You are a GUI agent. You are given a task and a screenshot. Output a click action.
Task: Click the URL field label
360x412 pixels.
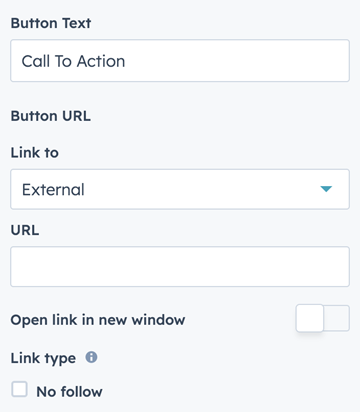pos(25,230)
